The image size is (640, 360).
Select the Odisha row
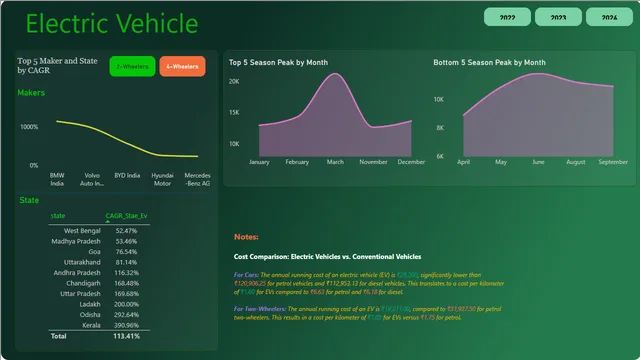click(x=99, y=315)
